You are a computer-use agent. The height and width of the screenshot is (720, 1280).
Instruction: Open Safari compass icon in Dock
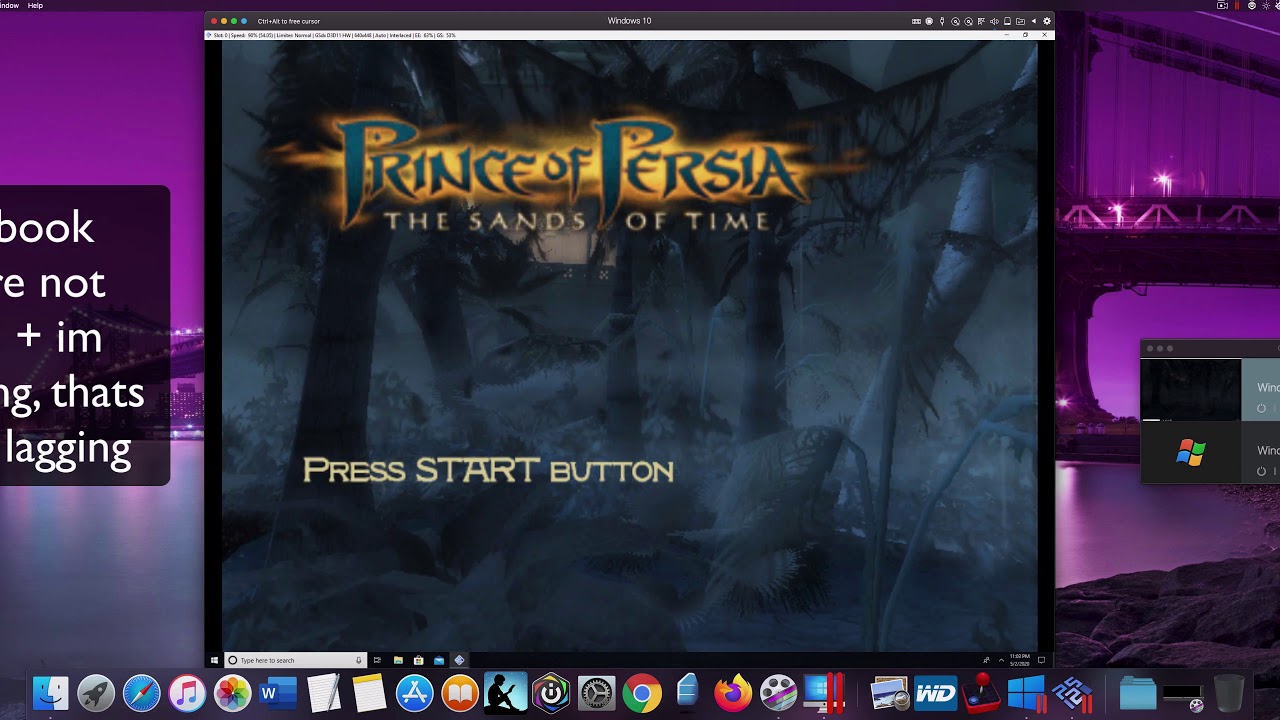(141, 693)
